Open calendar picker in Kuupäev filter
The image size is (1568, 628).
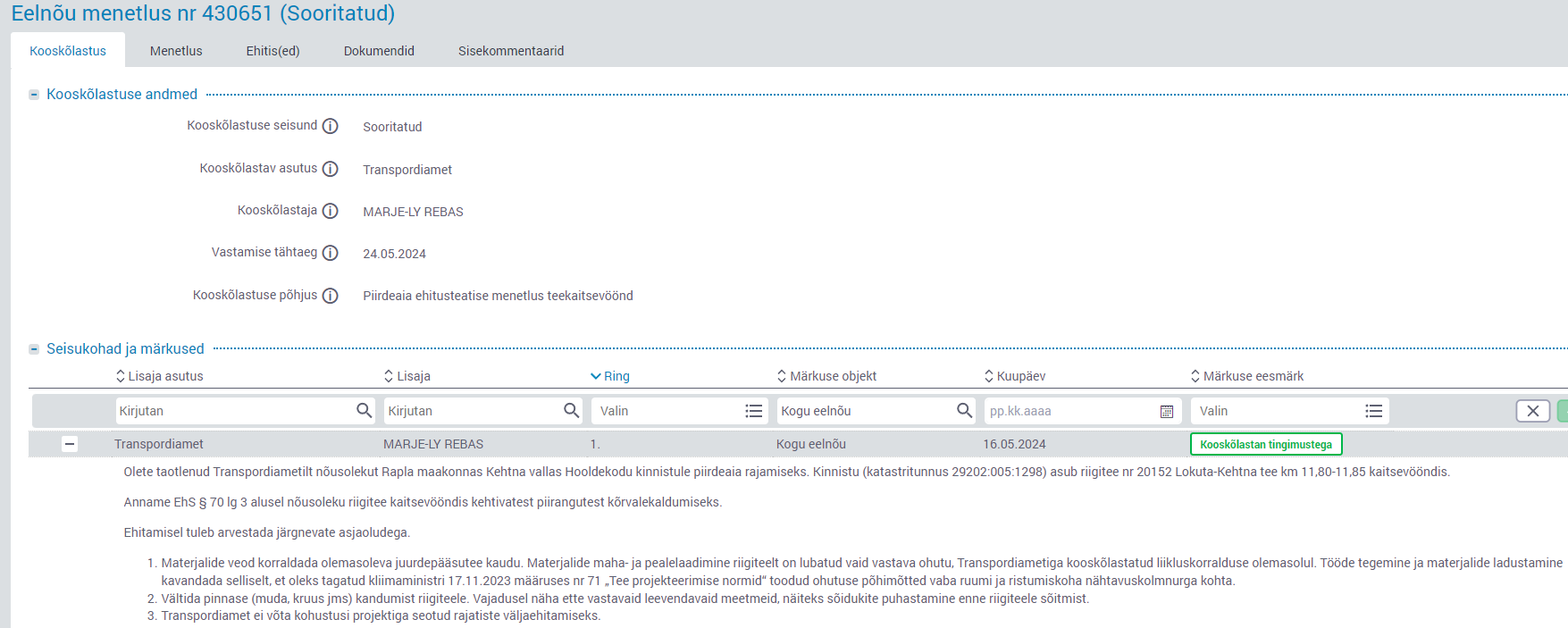1166,411
